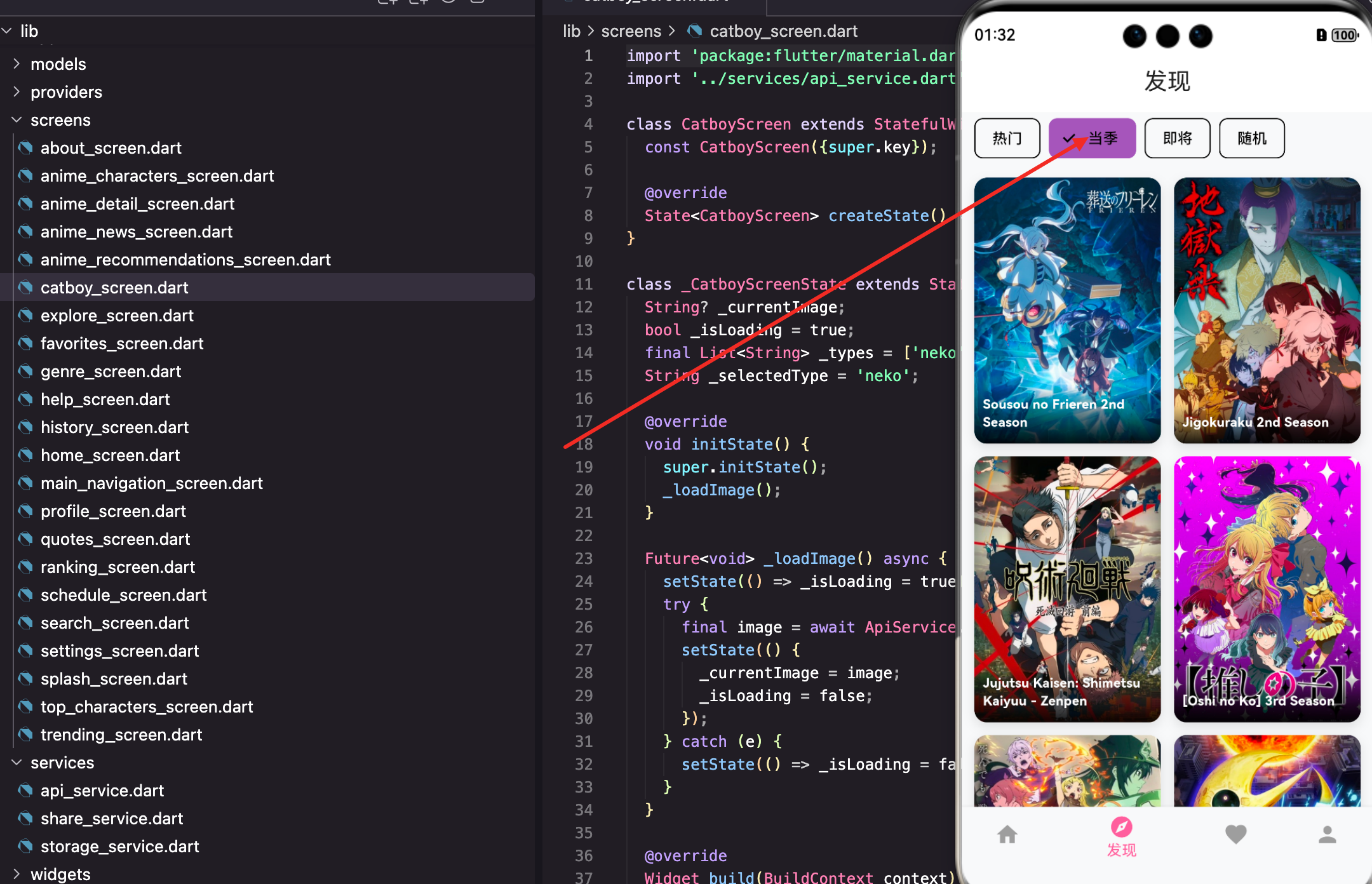The image size is (1372, 884).
Task: Place cursor on the initState() code line
Action: pos(727,445)
